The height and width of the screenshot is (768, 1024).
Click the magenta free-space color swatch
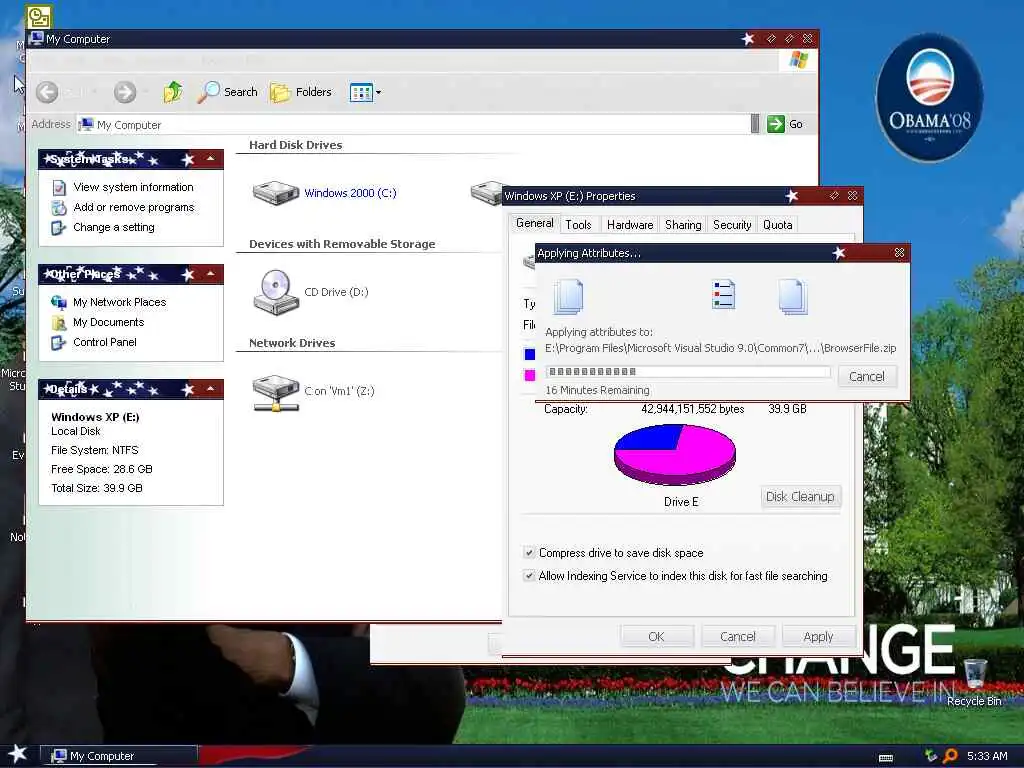[530, 375]
